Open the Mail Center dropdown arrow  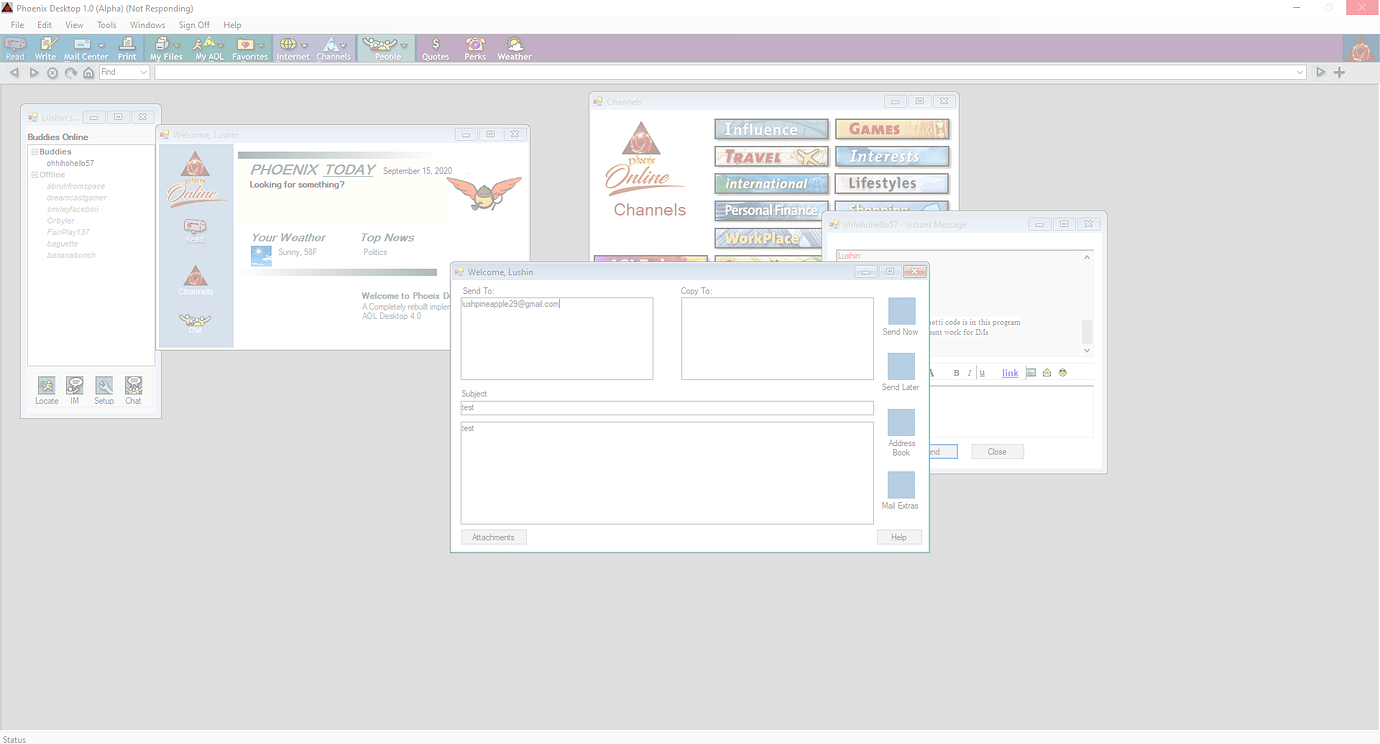tap(101, 44)
